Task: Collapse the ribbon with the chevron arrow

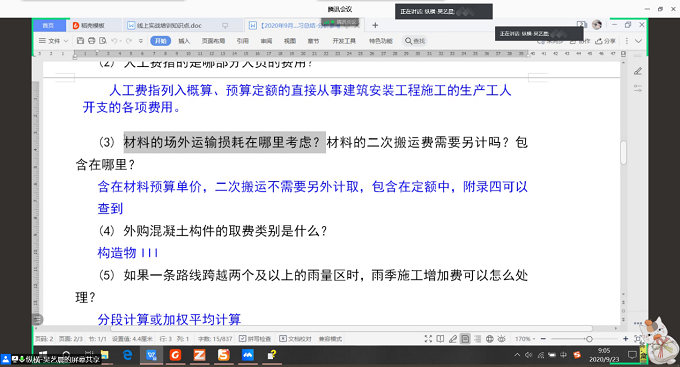Action: click(638, 41)
